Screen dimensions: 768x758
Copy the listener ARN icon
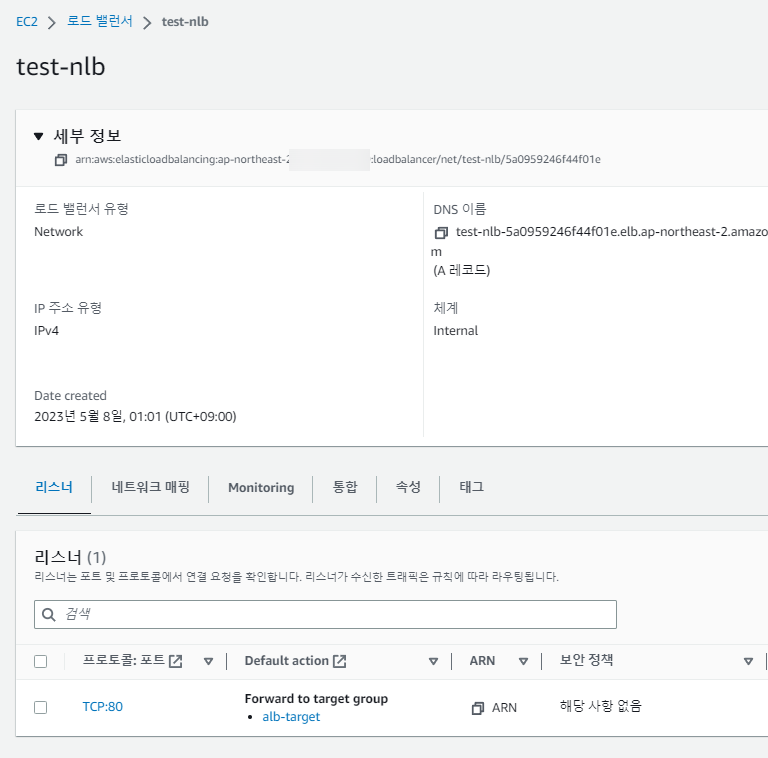478,708
